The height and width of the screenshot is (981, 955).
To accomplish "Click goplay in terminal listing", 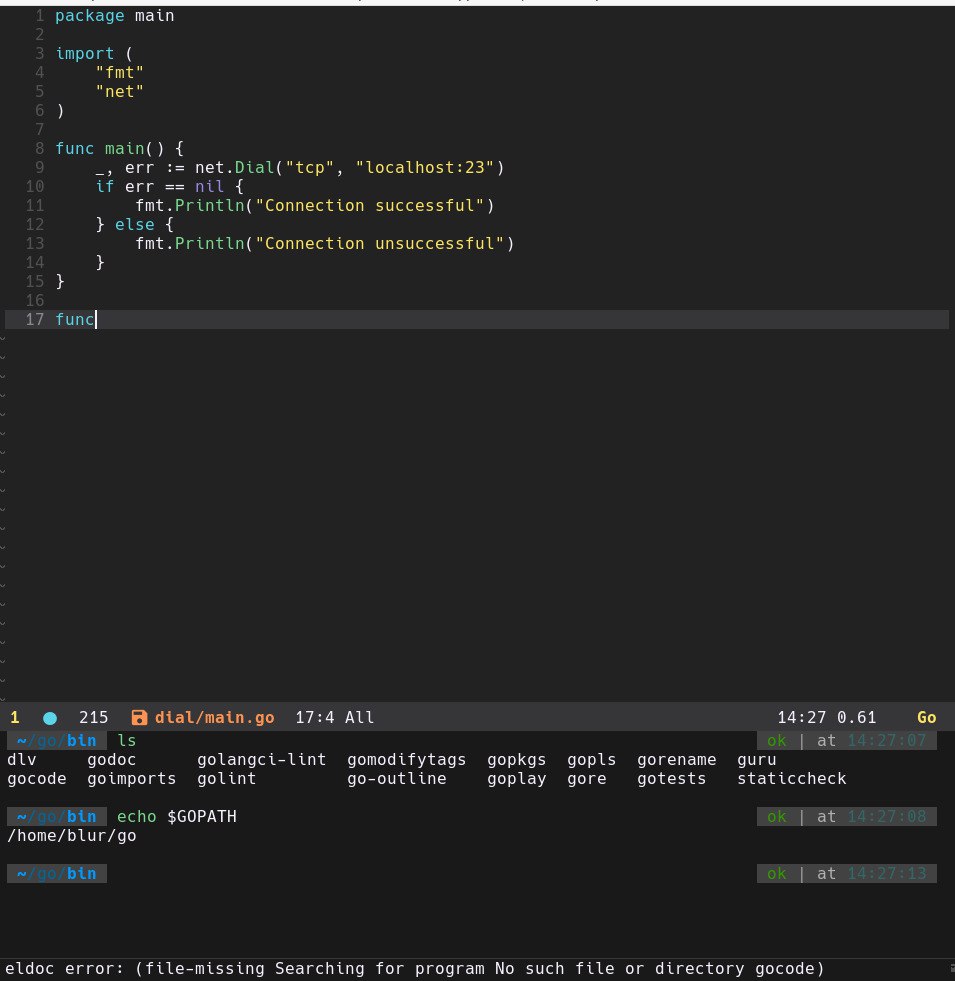I will (517, 779).
